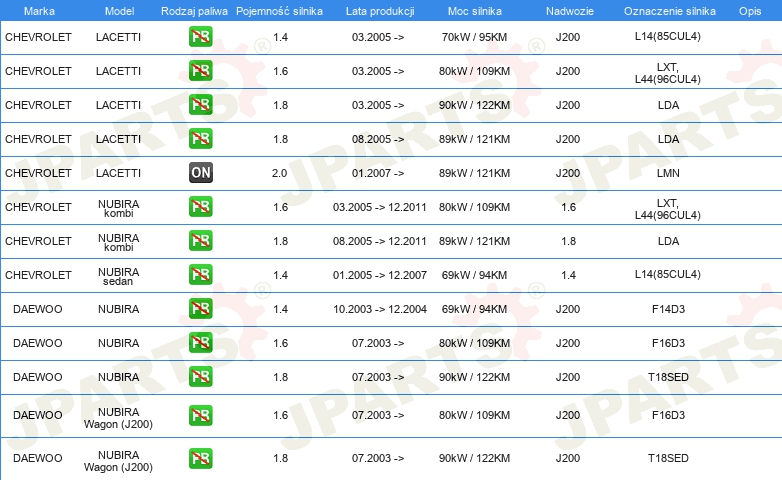Click the Model column header
The image size is (782, 480).
[119, 11]
